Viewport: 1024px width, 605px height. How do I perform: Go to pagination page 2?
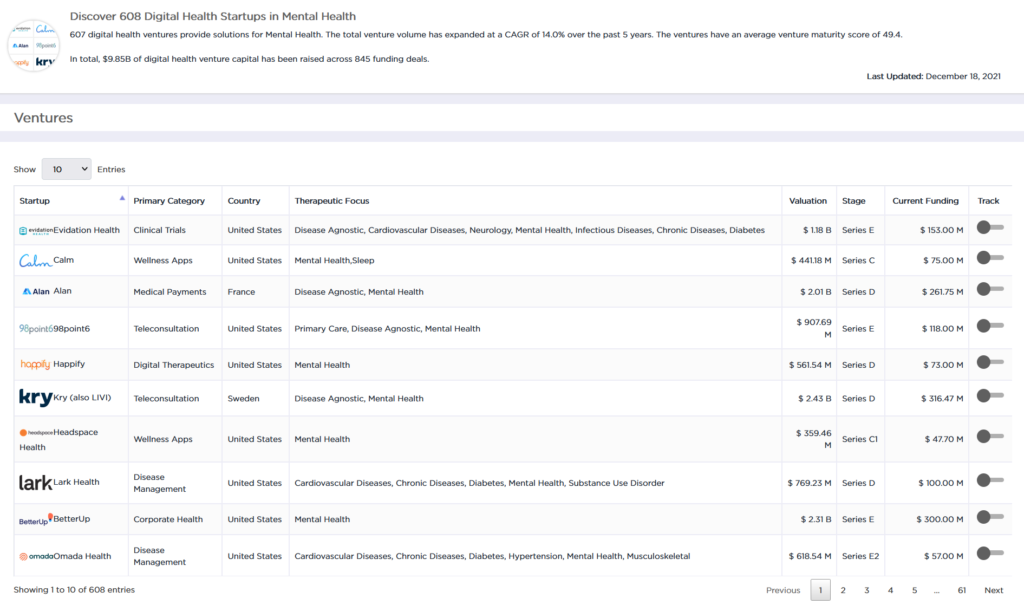click(x=843, y=590)
